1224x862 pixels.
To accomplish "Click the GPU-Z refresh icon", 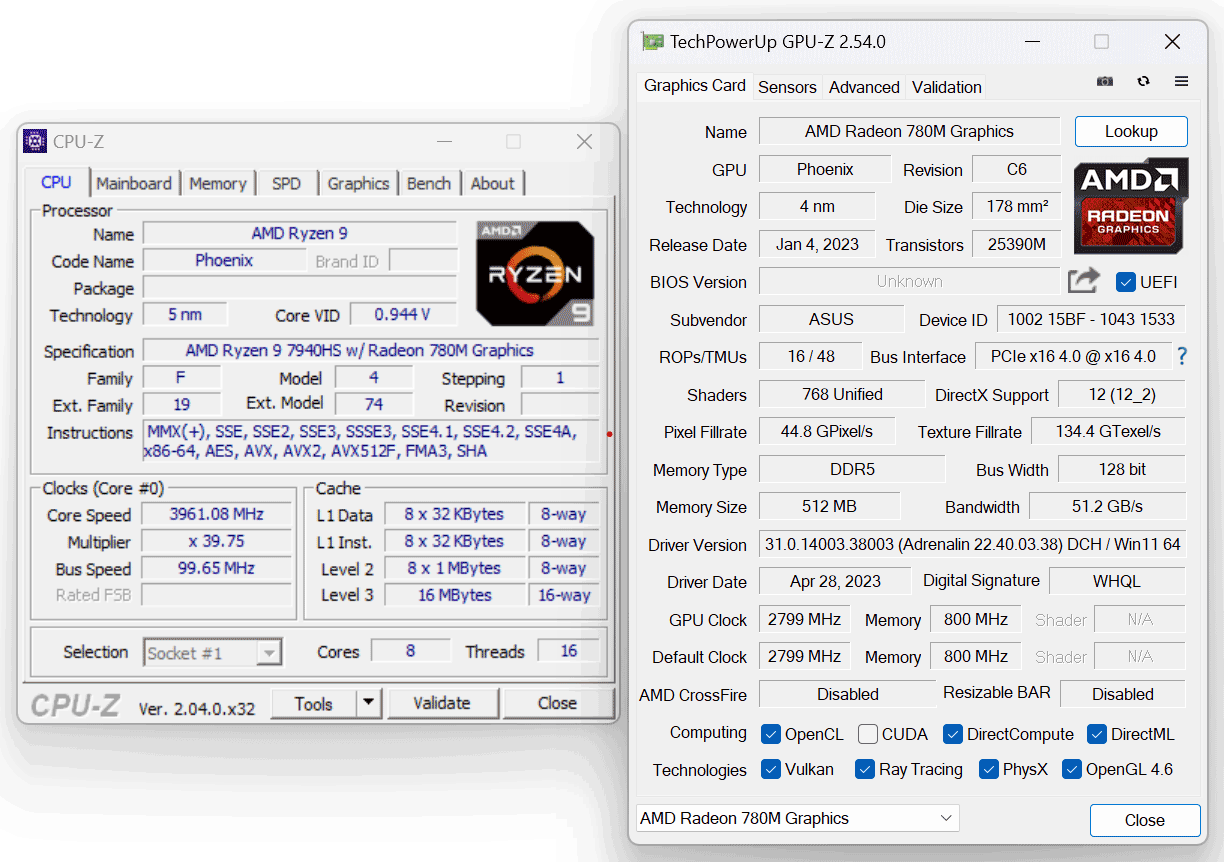I will pyautogui.click(x=1143, y=81).
